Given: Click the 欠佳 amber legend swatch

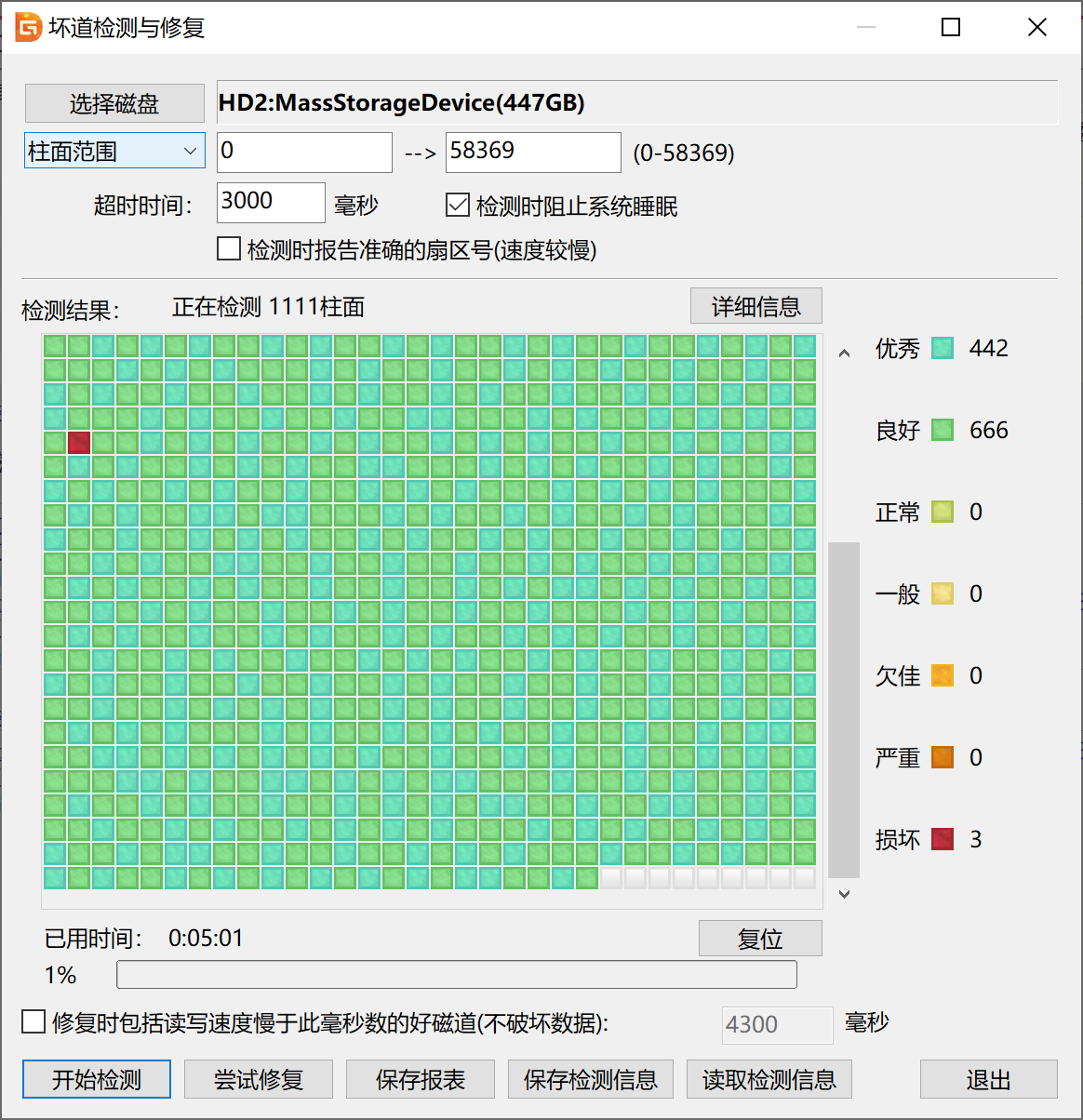Looking at the screenshot, I should click(943, 676).
